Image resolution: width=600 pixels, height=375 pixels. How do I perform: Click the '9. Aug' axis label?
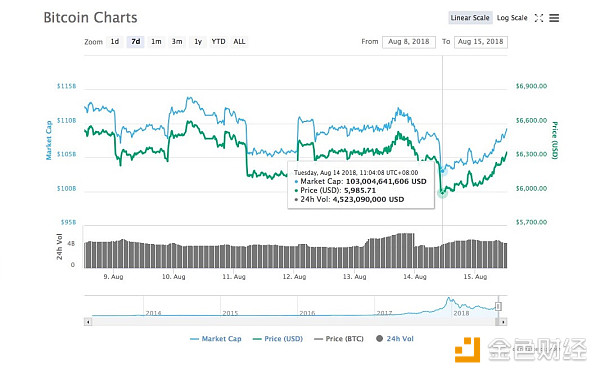tap(113, 277)
